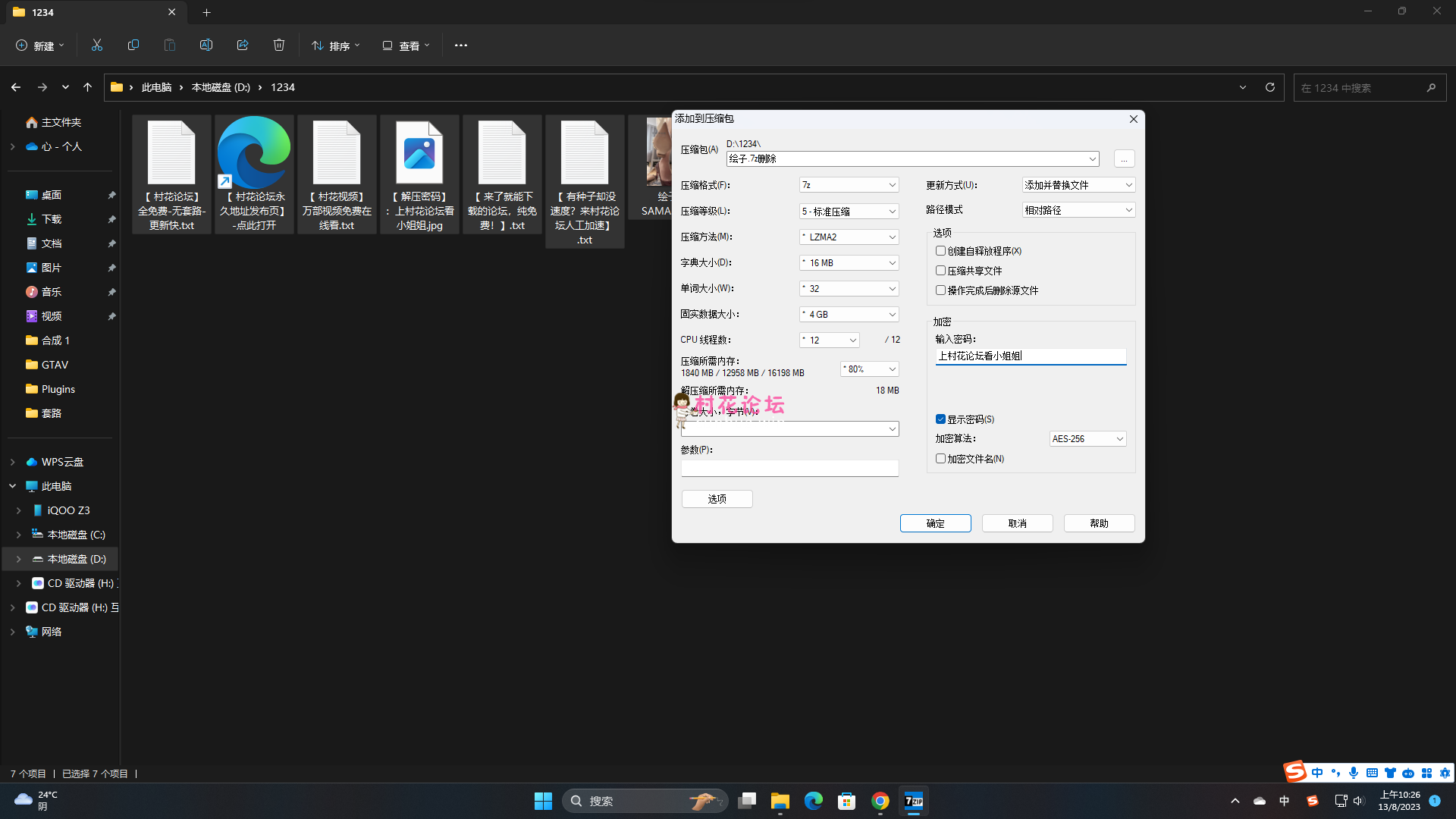
Task: Switch to the 1234 Explorer tab
Action: 95,12
